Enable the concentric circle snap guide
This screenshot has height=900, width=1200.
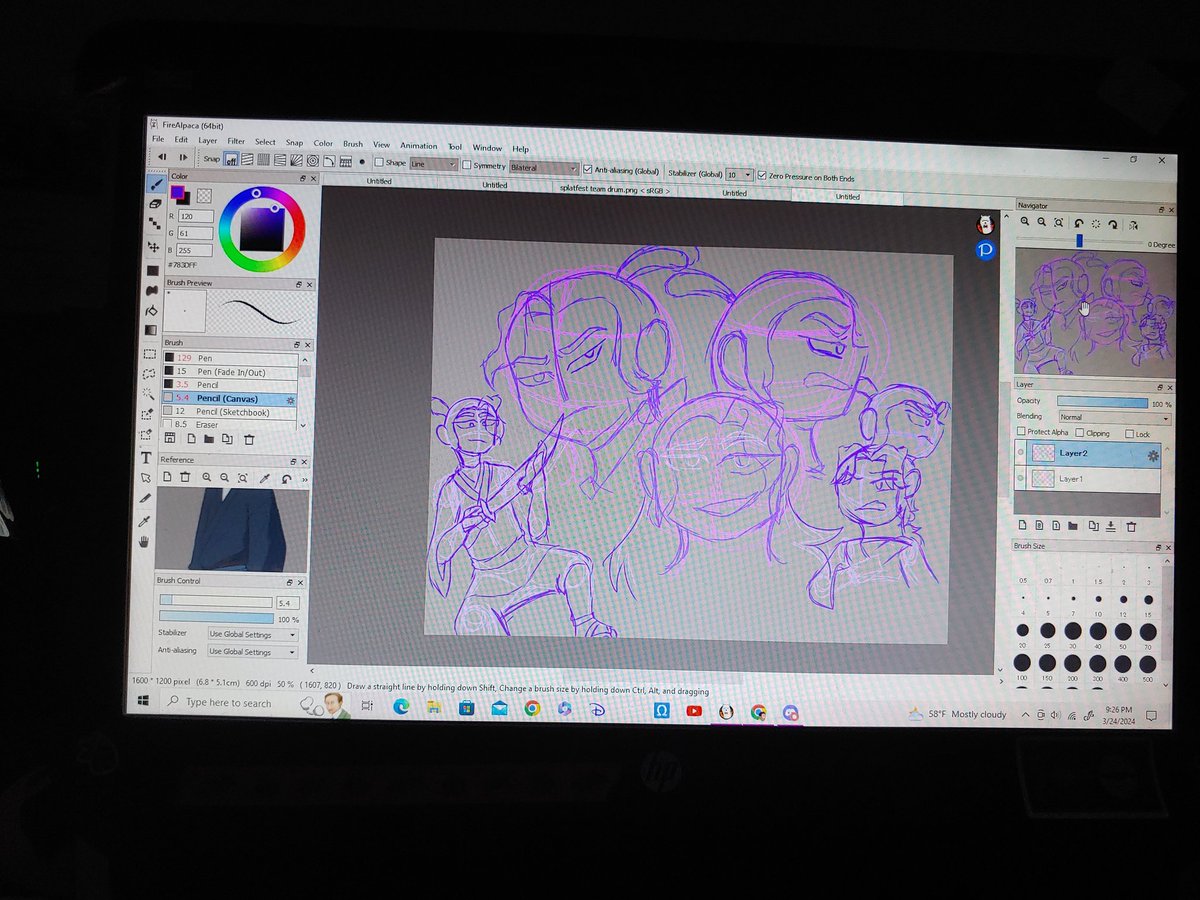tap(313, 160)
